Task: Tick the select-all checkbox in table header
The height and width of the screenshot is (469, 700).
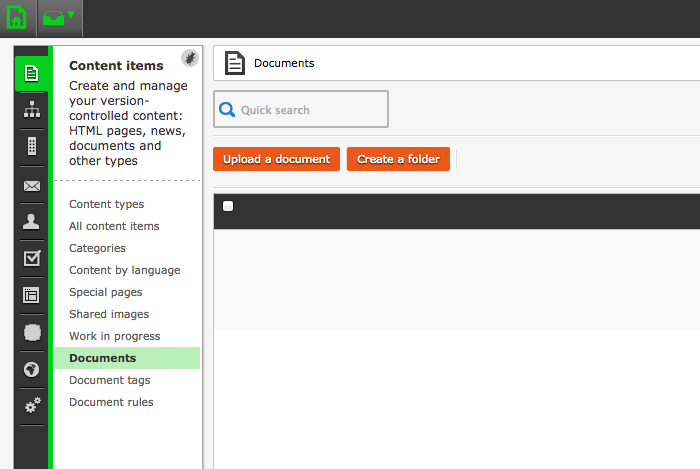Action: point(228,206)
